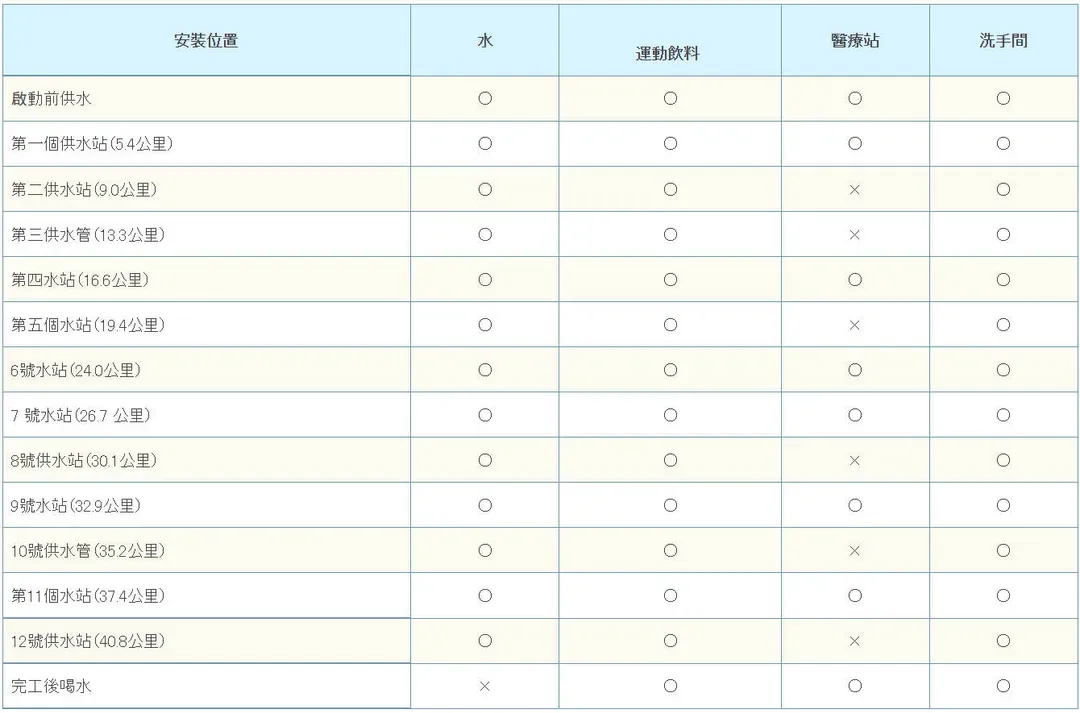Screen dimensions: 1080x713
Task: Click 醫療站 cross in 第三供水管 (13.3公里) row
Action: (854, 235)
